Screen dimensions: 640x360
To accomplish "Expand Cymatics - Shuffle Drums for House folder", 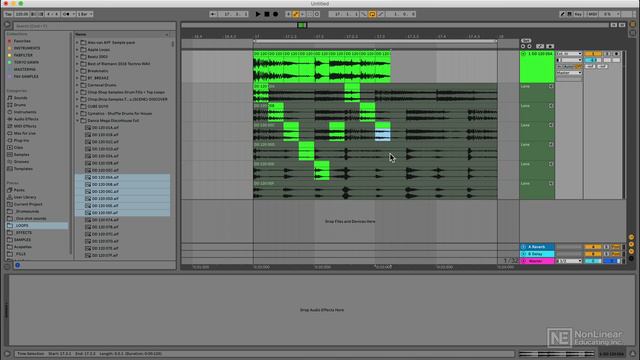I will pyautogui.click(x=77, y=113).
